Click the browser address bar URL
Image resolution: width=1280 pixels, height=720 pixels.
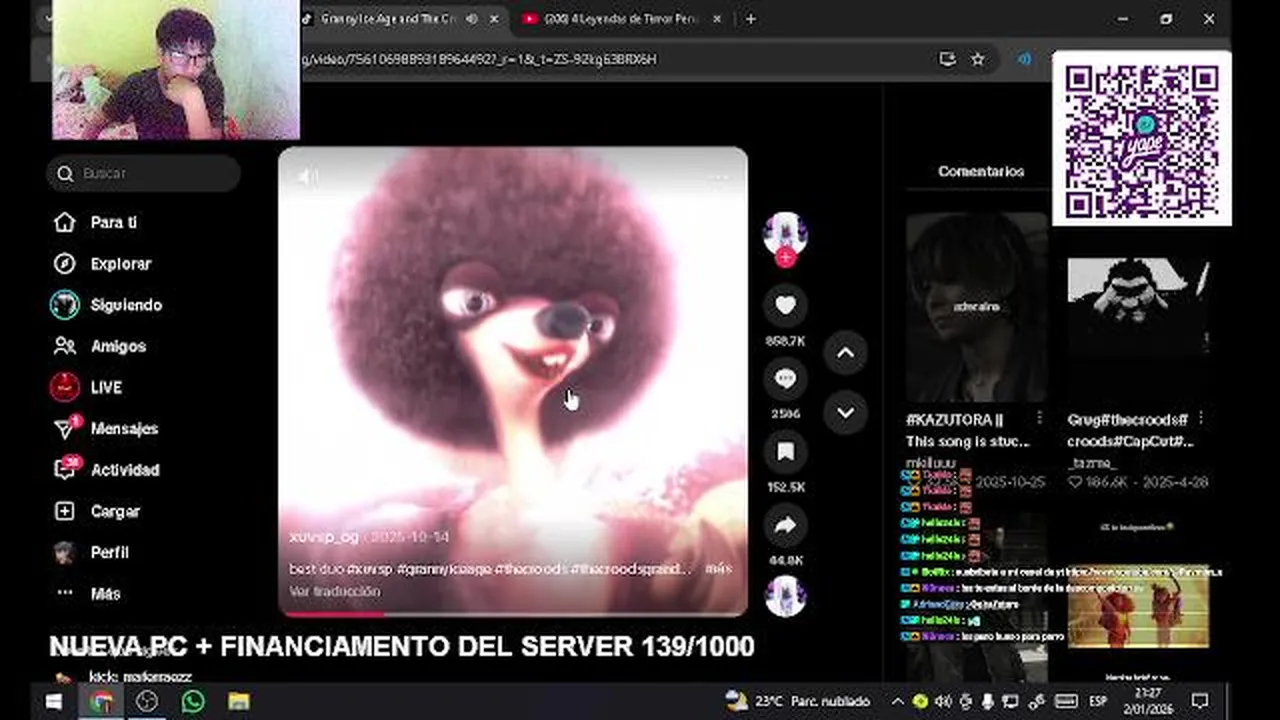coord(480,59)
